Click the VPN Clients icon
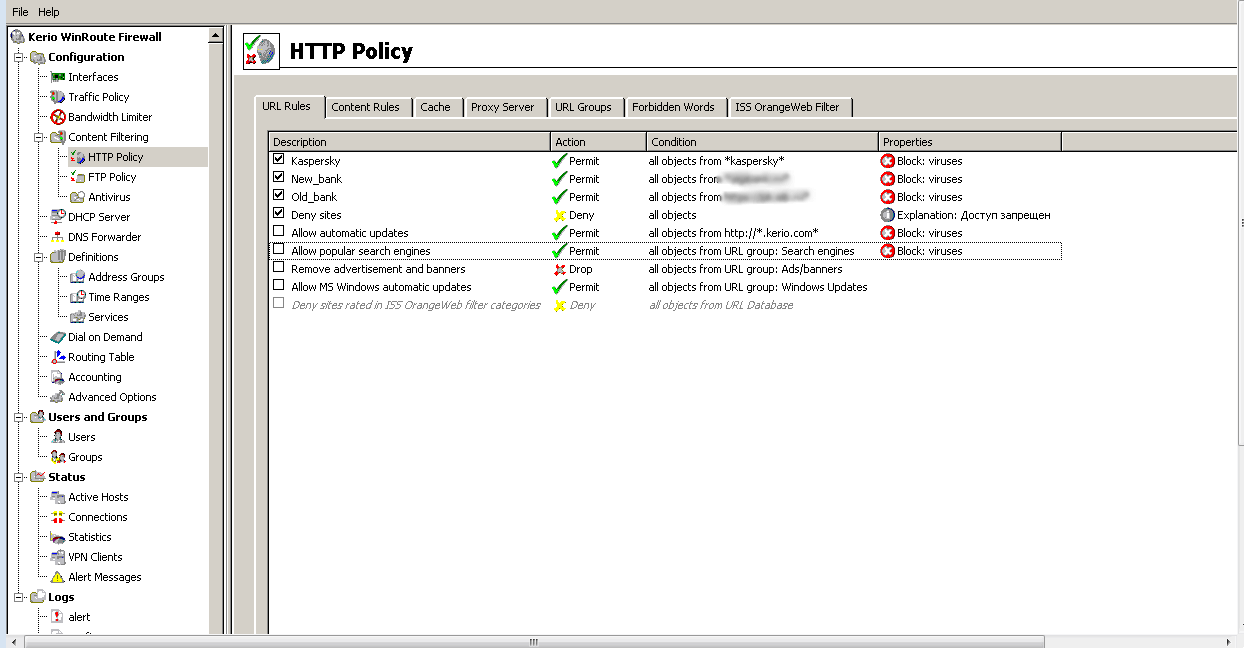The height and width of the screenshot is (648, 1244). [58, 557]
